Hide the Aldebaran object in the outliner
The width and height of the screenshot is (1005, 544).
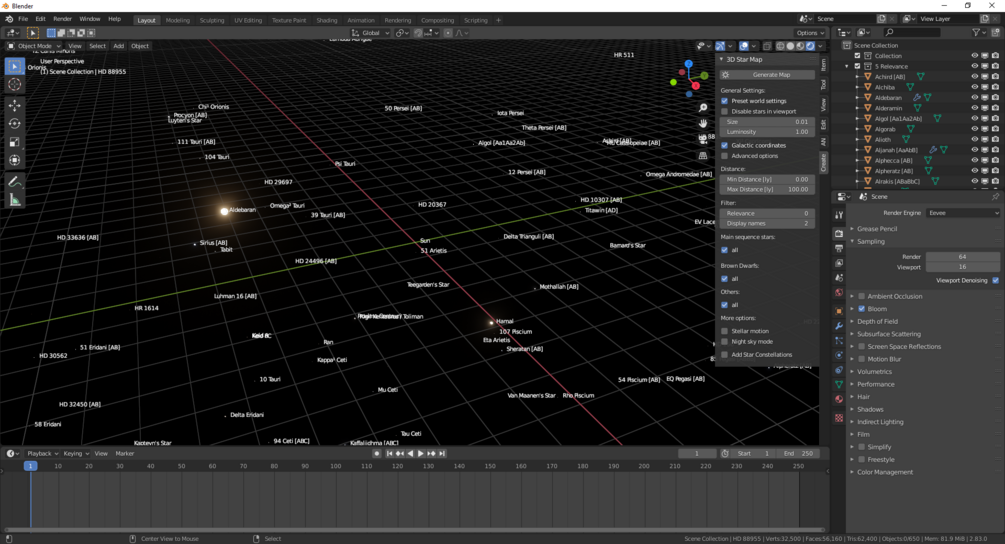(x=974, y=97)
